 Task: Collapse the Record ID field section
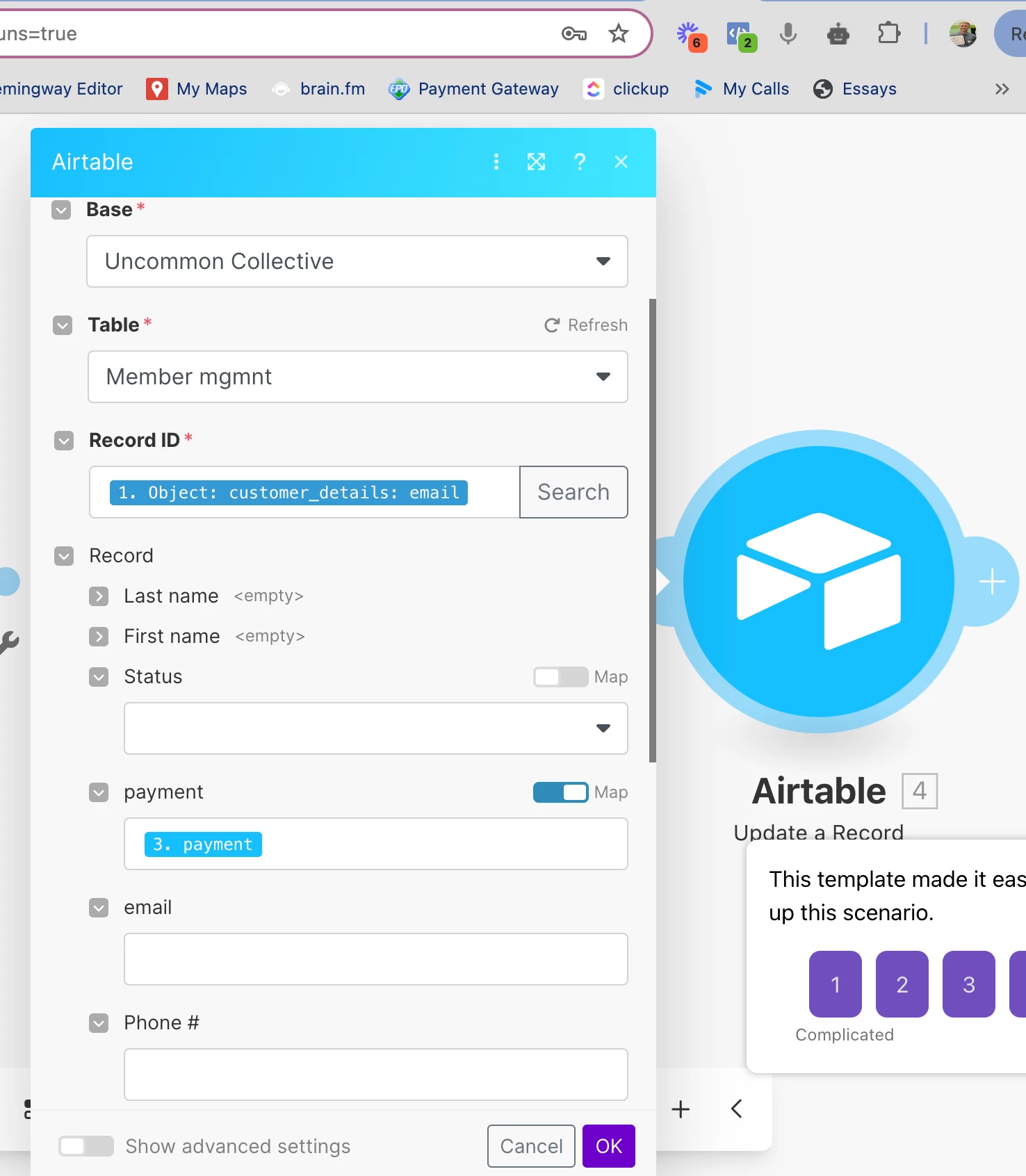tap(64, 441)
